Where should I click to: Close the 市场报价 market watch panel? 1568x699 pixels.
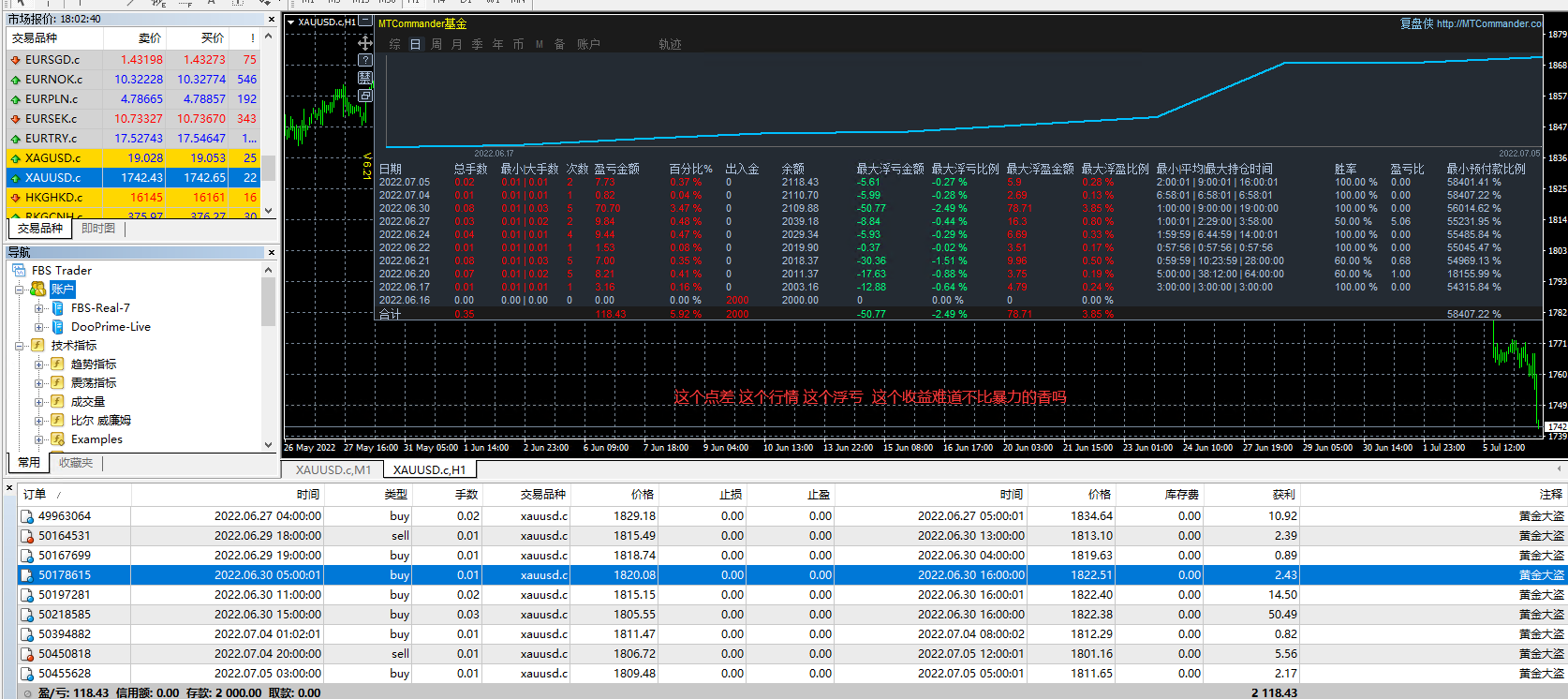coord(272,19)
